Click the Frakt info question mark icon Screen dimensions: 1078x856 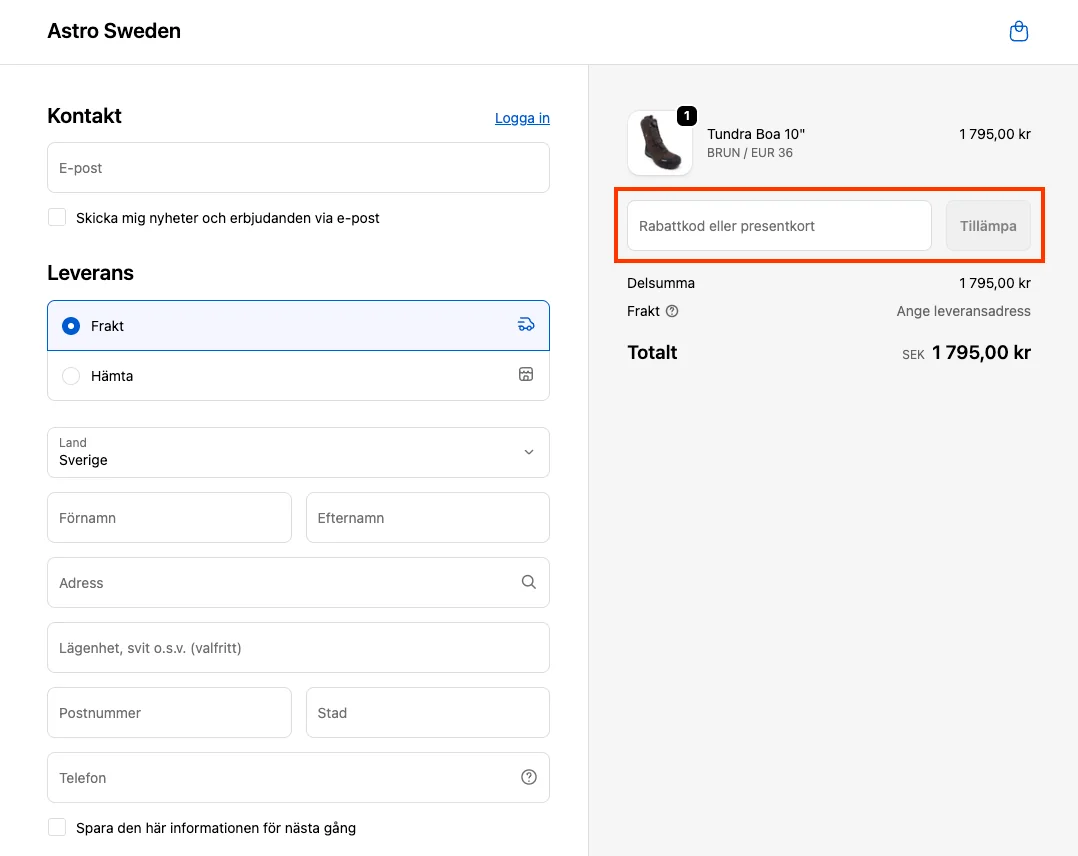[x=672, y=311]
